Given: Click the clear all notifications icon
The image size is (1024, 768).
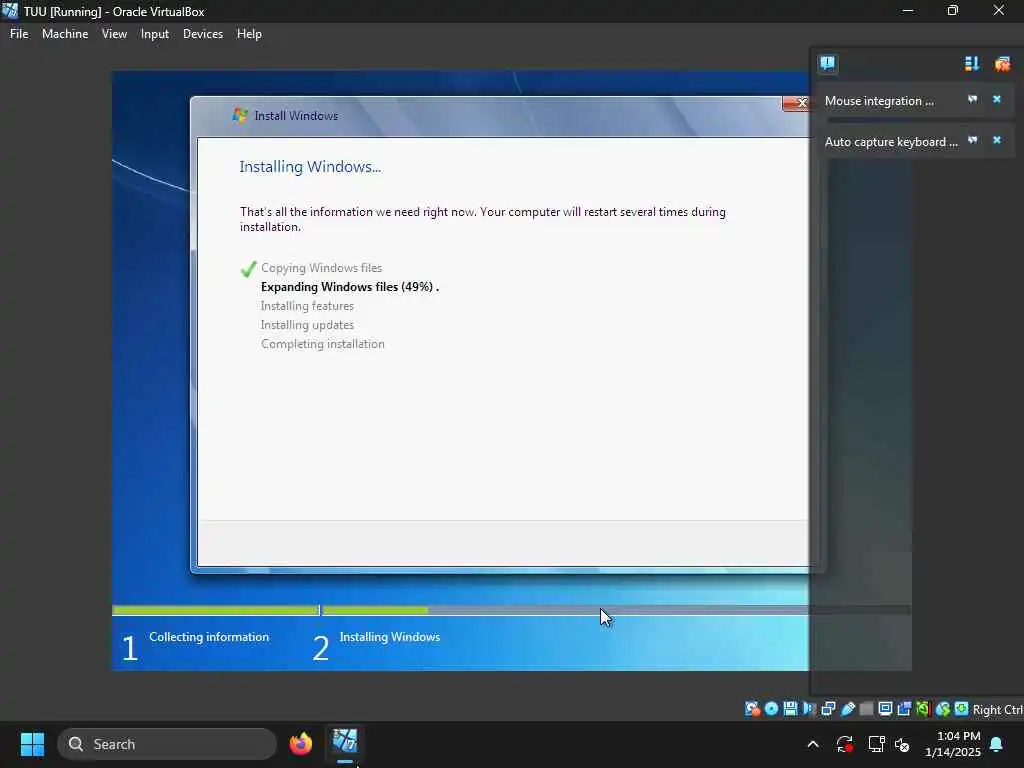Looking at the screenshot, I should coord(1002,63).
